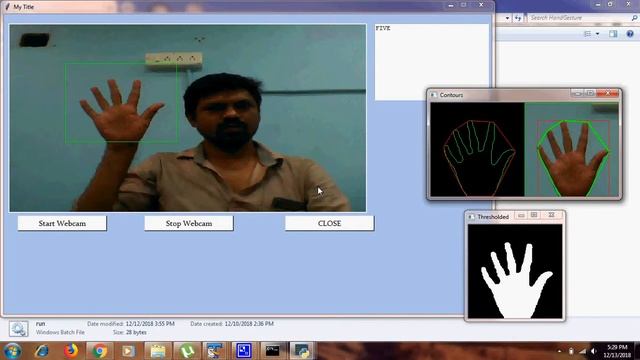Click the taskbar clock showing 5:29 PM
The width and height of the screenshot is (640, 360).
[617, 351]
